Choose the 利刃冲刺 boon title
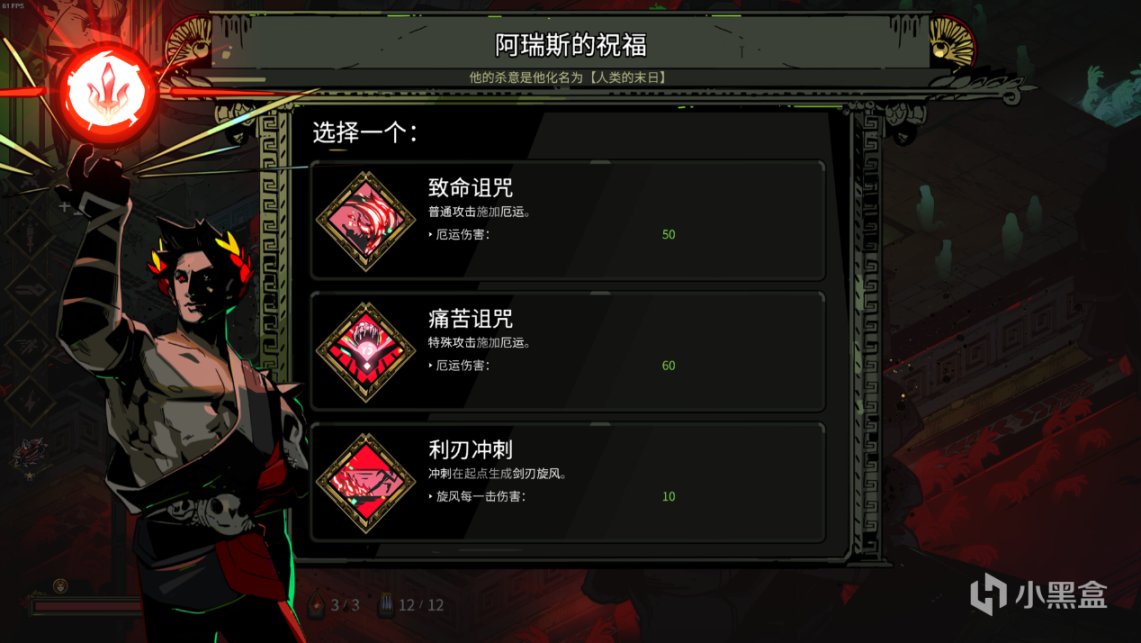 (x=470, y=450)
